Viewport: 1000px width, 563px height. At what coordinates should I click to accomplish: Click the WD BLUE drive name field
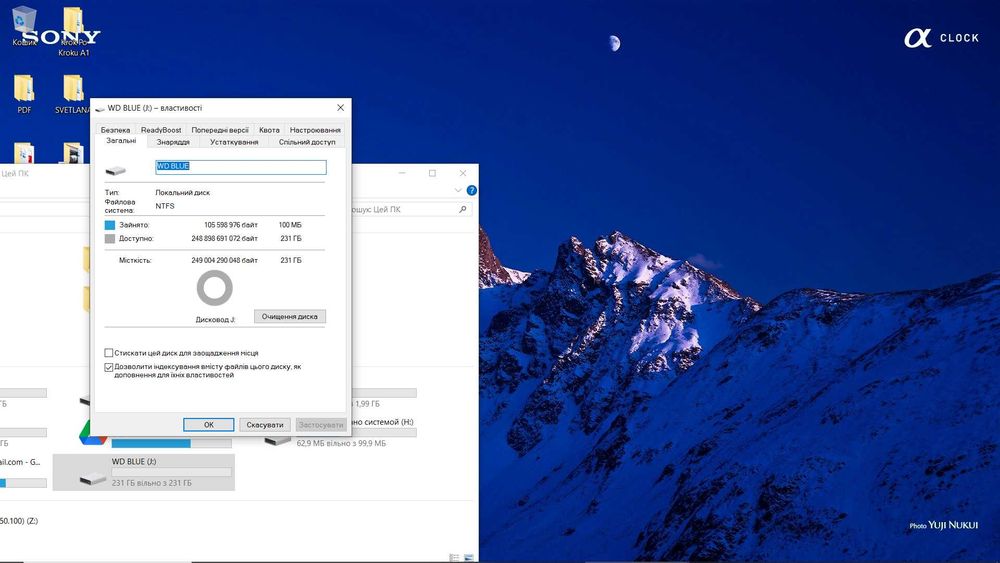coord(241,167)
